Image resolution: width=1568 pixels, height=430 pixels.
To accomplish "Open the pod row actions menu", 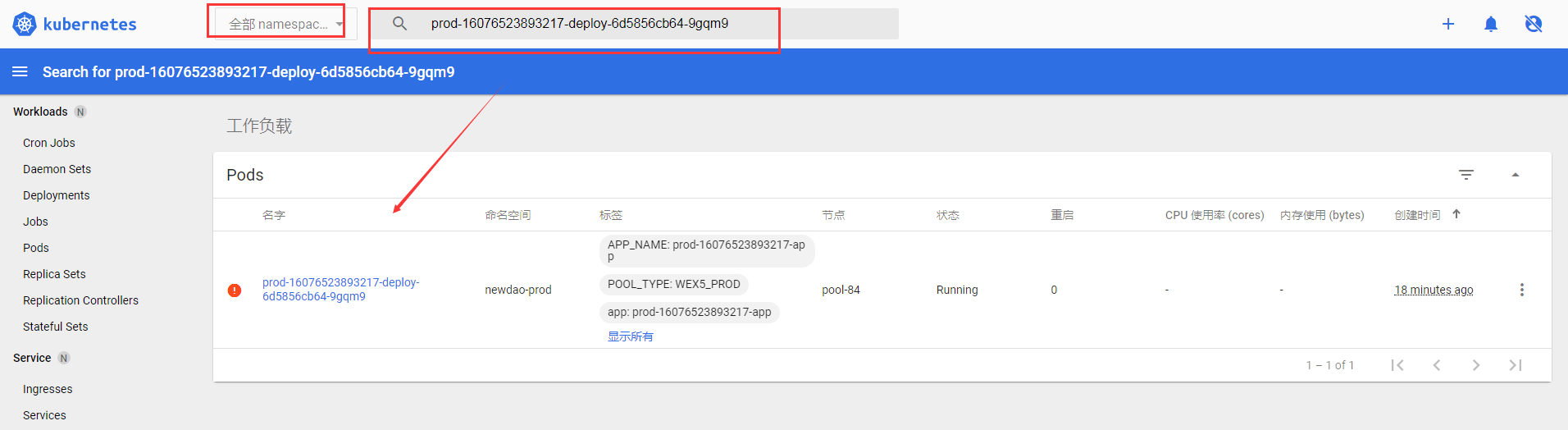I will 1522,290.
